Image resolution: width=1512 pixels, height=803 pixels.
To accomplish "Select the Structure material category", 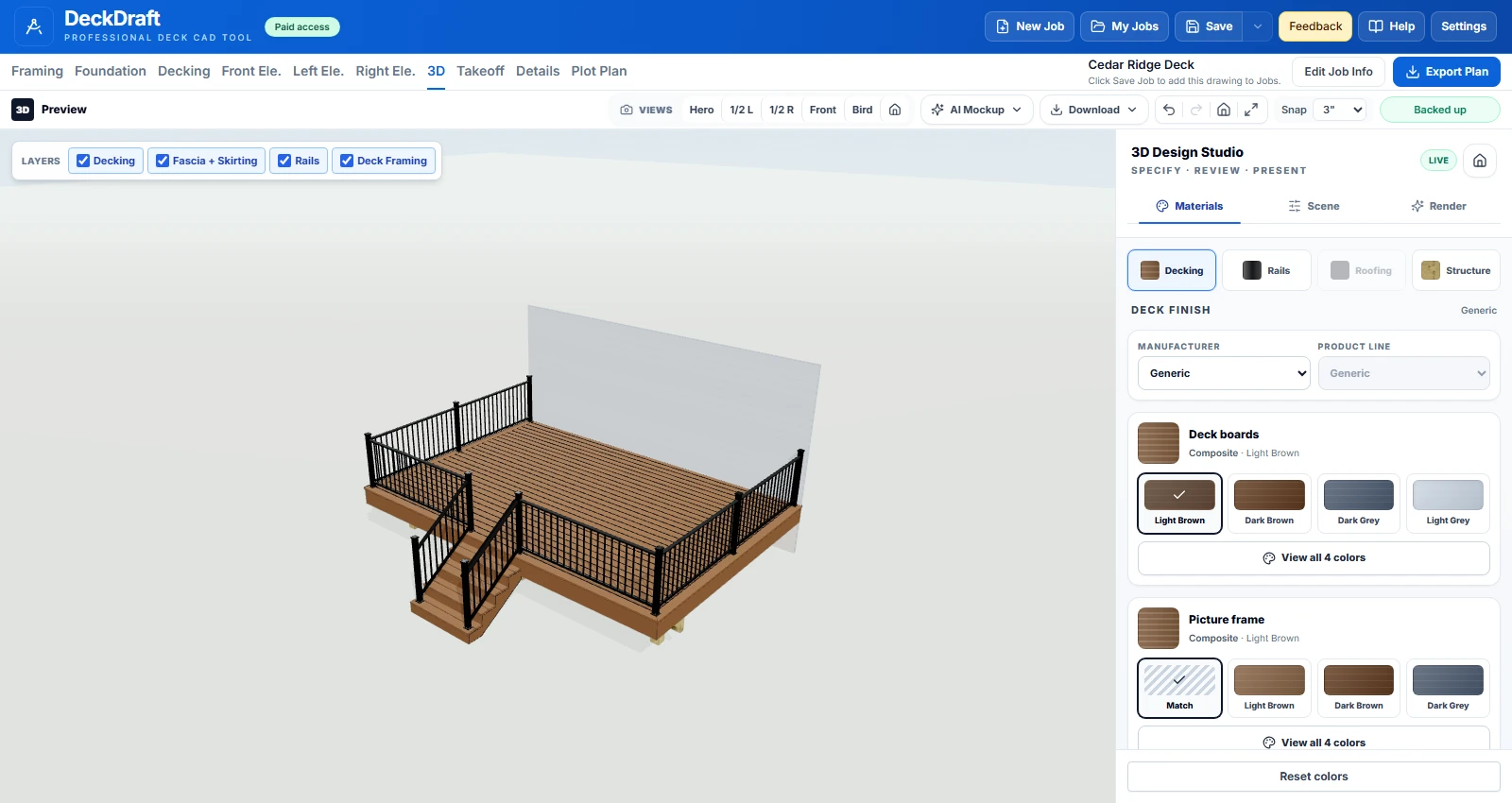I will (x=1456, y=270).
